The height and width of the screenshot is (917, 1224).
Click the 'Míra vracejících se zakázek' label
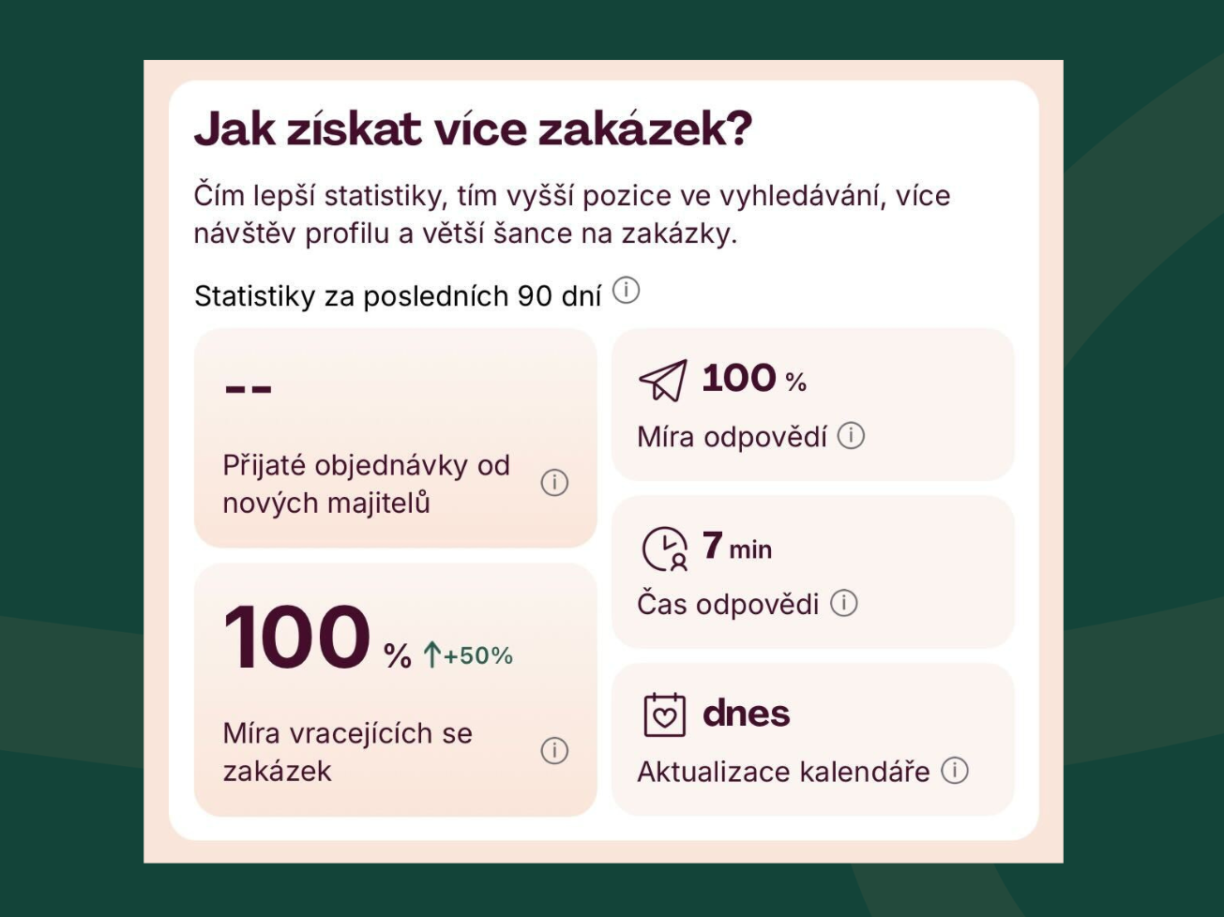(347, 752)
